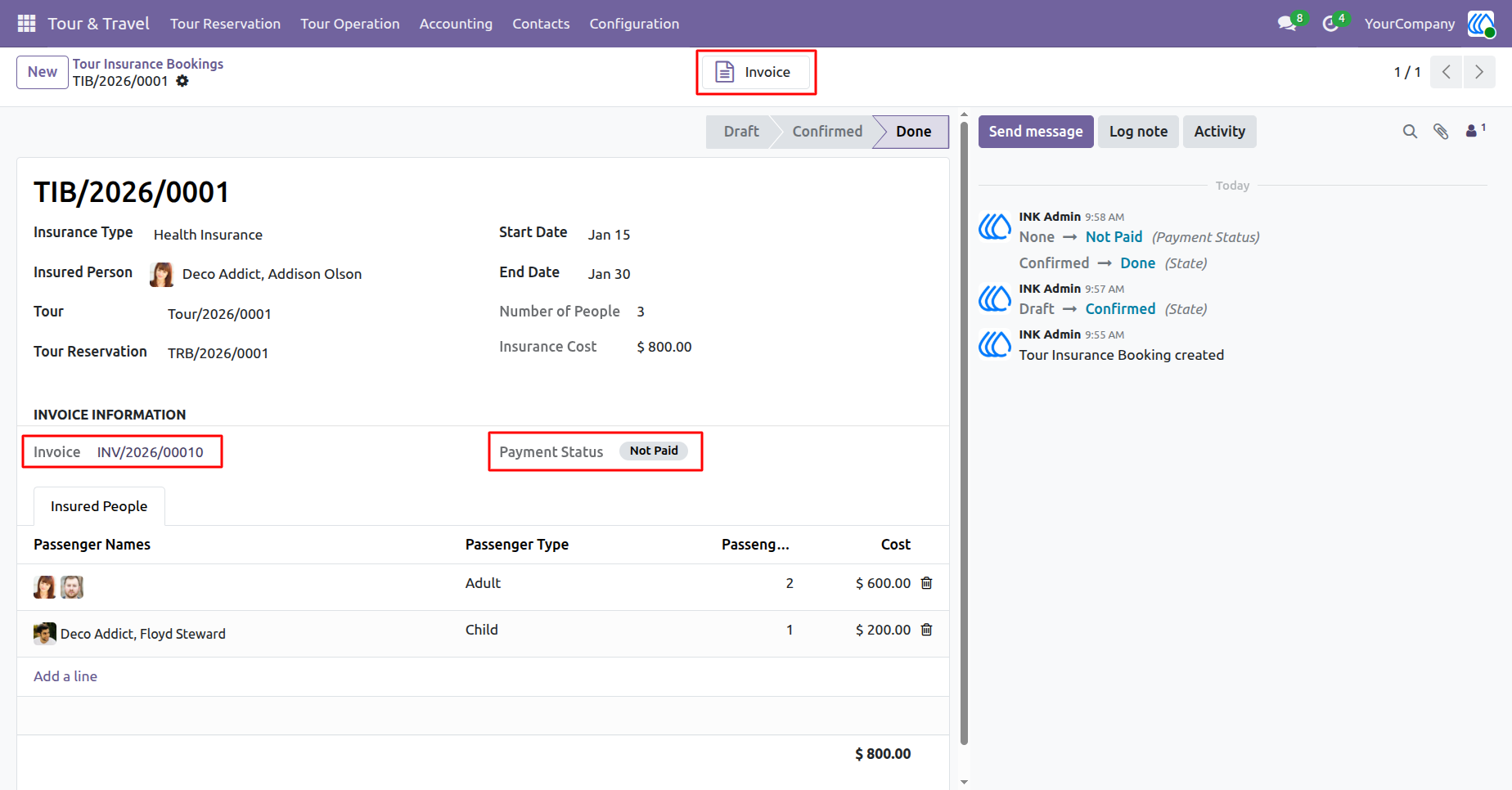Click the Activity button

coord(1219,132)
